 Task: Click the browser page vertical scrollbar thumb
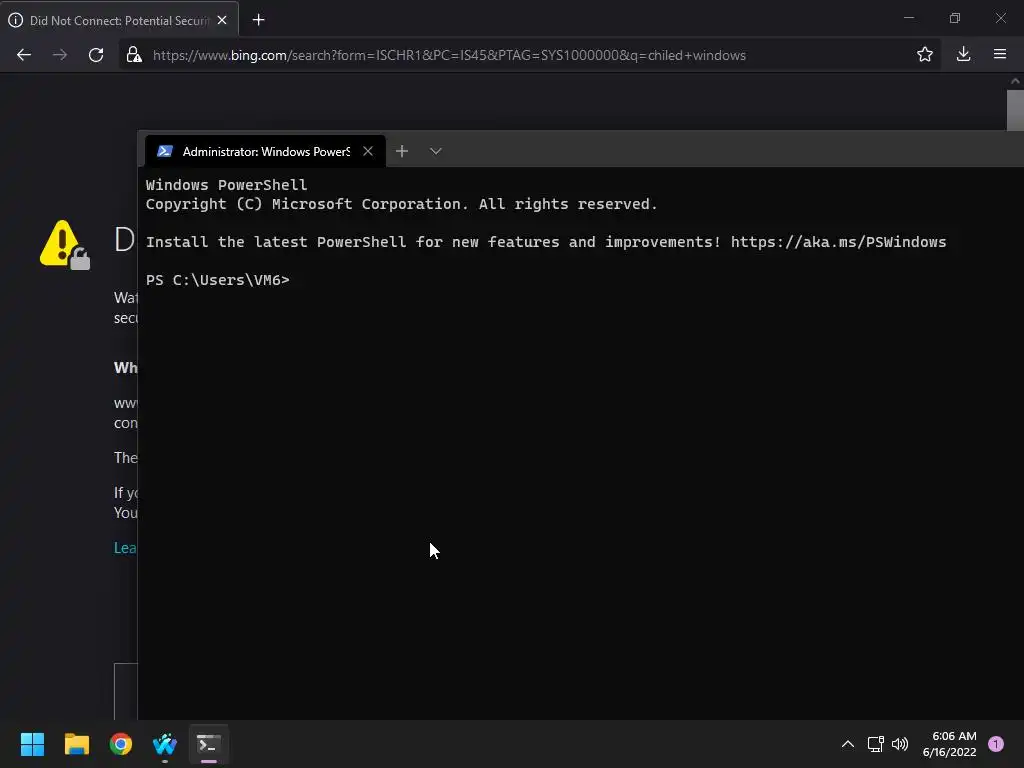[x=1015, y=110]
